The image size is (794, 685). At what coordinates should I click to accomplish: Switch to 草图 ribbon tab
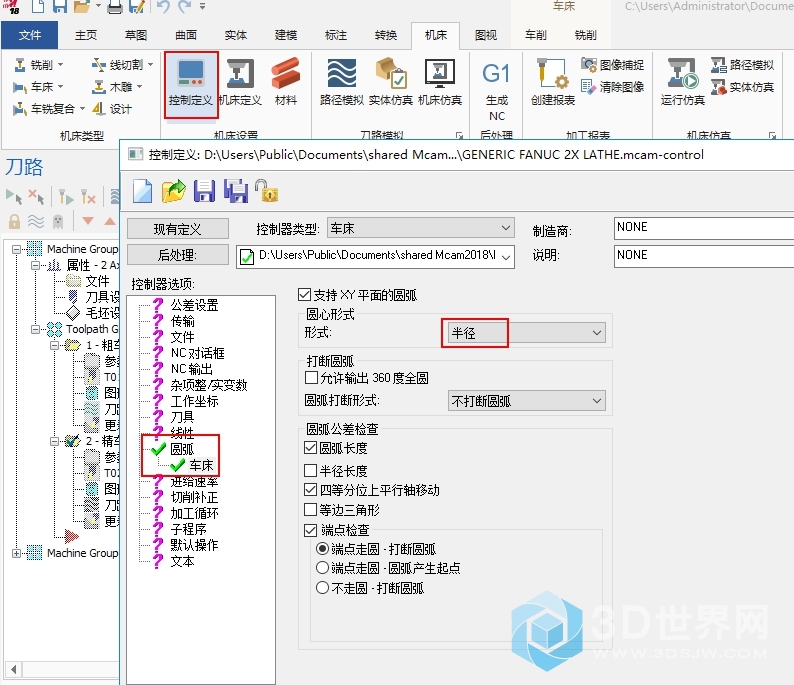136,35
